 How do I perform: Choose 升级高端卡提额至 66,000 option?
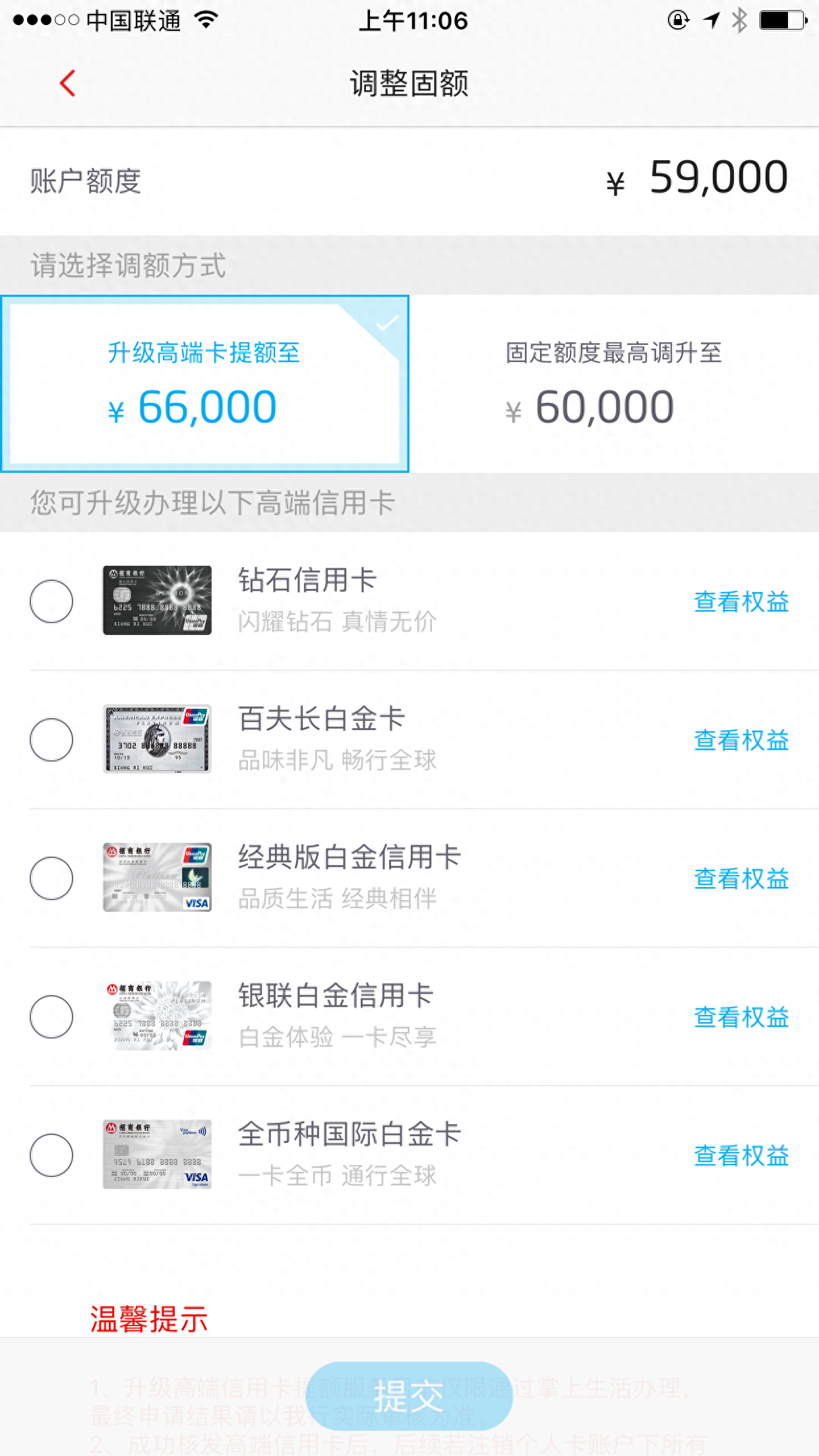[x=205, y=384]
